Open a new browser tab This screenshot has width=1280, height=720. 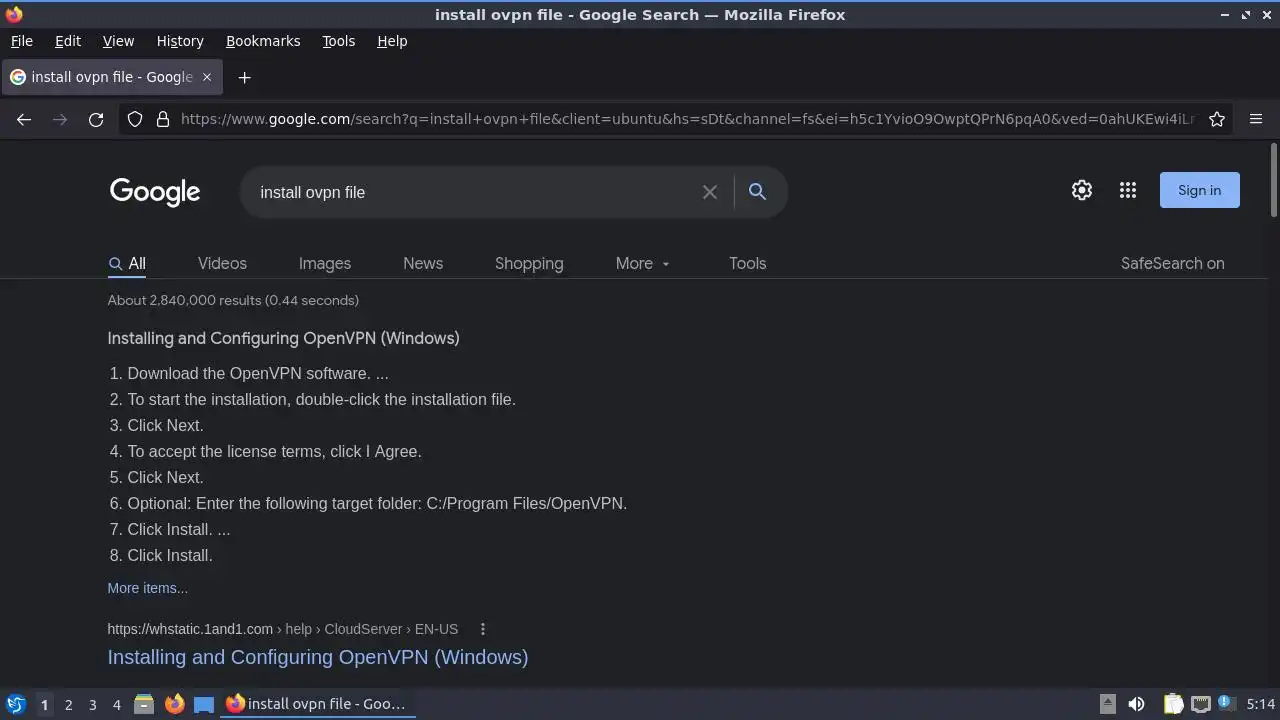click(x=244, y=77)
